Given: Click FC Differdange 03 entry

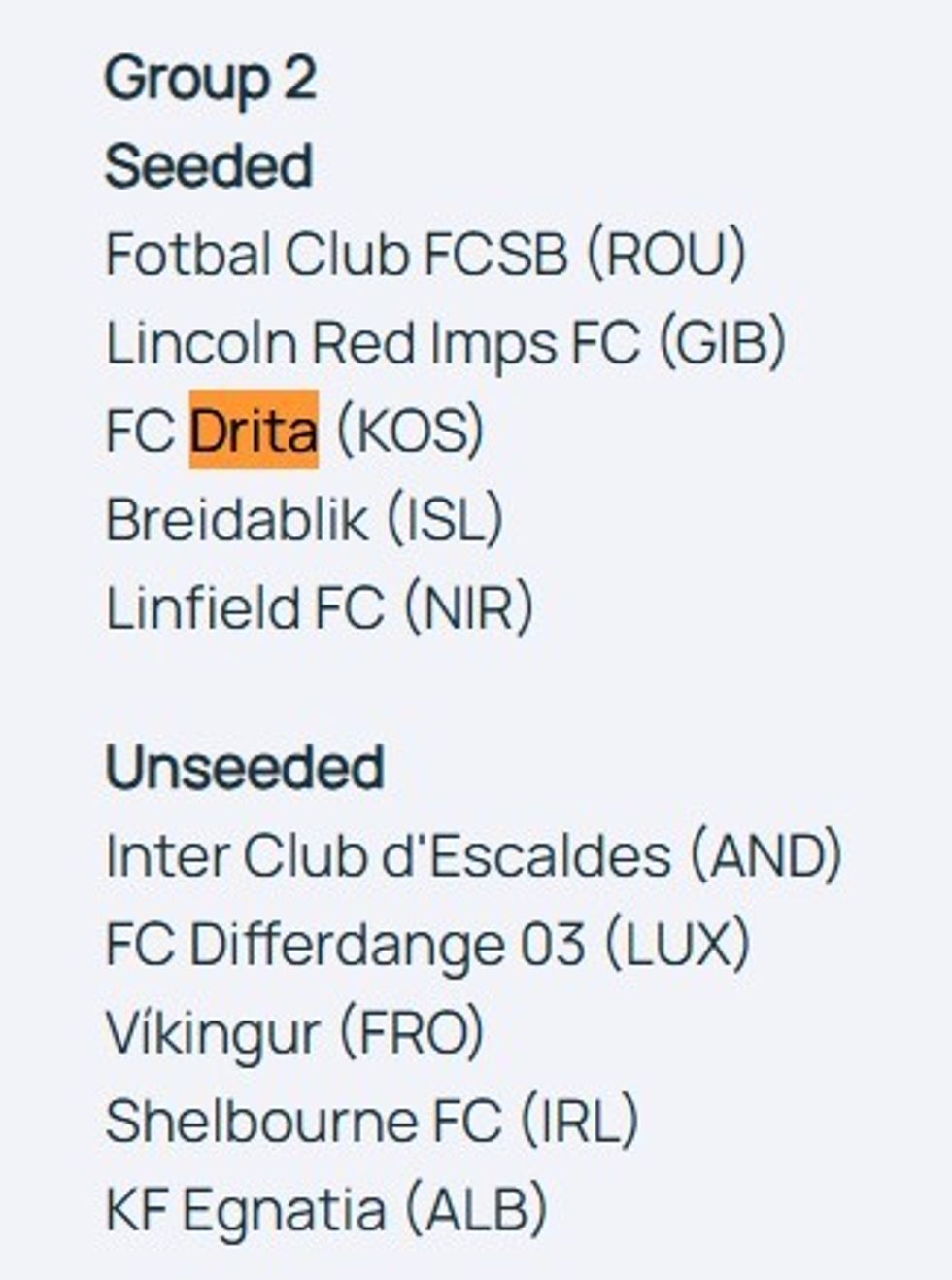Looking at the screenshot, I should (345, 945).
